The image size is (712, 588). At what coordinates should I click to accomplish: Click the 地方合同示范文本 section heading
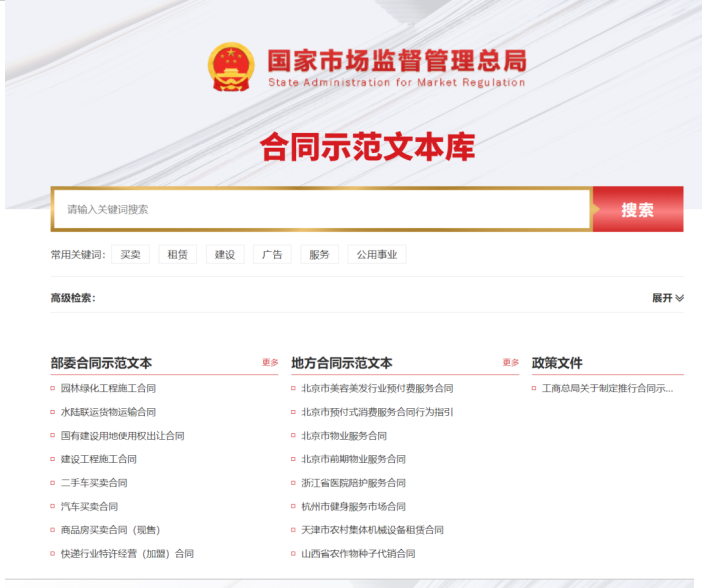pyautogui.click(x=342, y=363)
